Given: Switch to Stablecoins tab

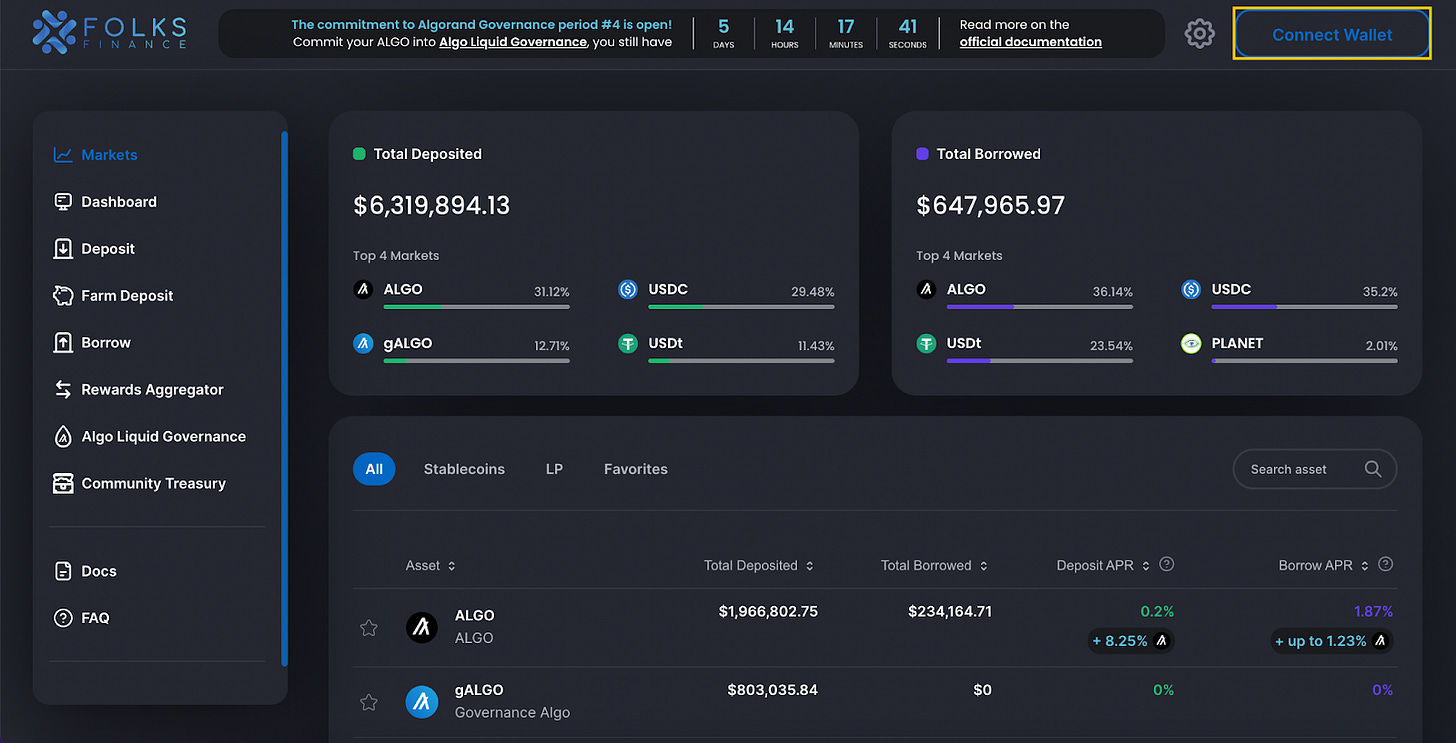Looking at the screenshot, I should (x=464, y=469).
